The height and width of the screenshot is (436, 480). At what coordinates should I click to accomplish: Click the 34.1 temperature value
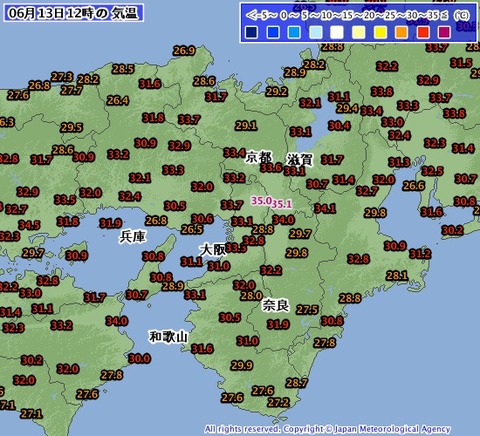325,209
